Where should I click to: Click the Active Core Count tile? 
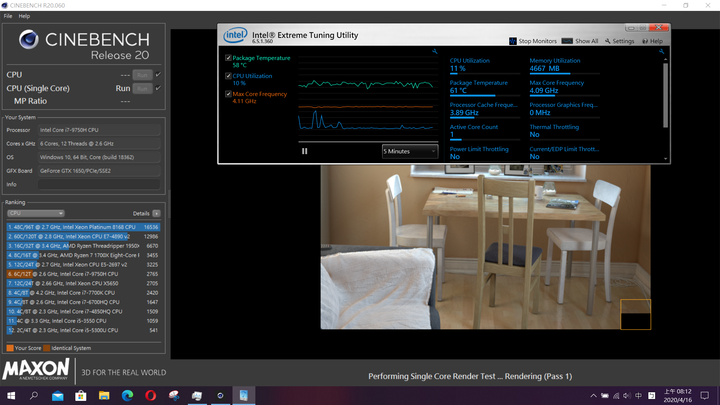coord(484,132)
